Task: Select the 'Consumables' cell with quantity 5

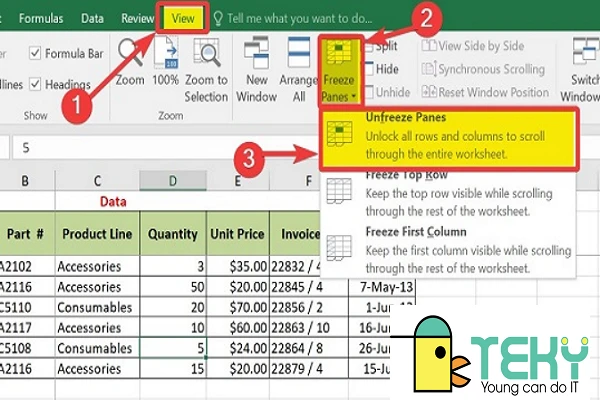Action: pyautogui.click(x=98, y=348)
